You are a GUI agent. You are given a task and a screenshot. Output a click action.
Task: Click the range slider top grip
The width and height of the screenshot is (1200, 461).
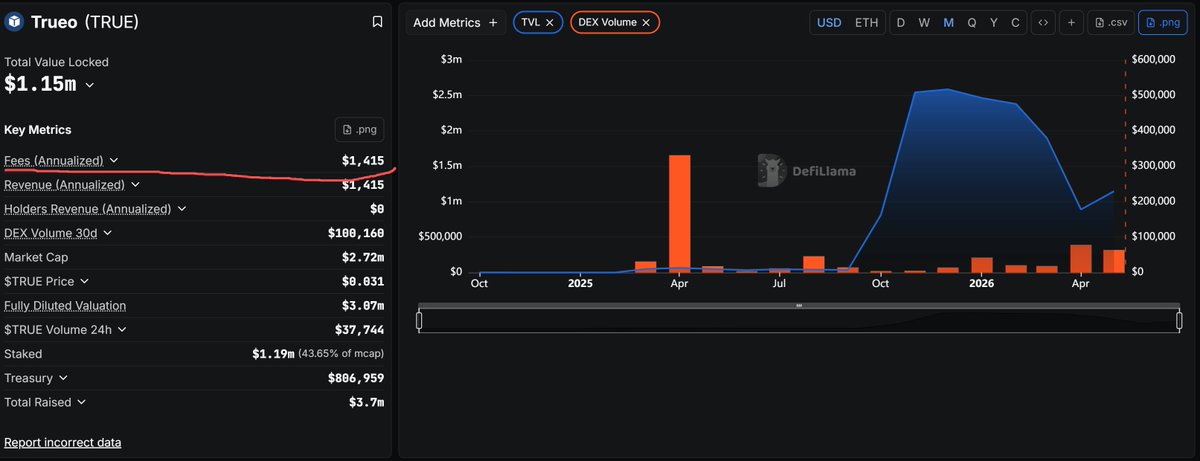click(x=799, y=305)
